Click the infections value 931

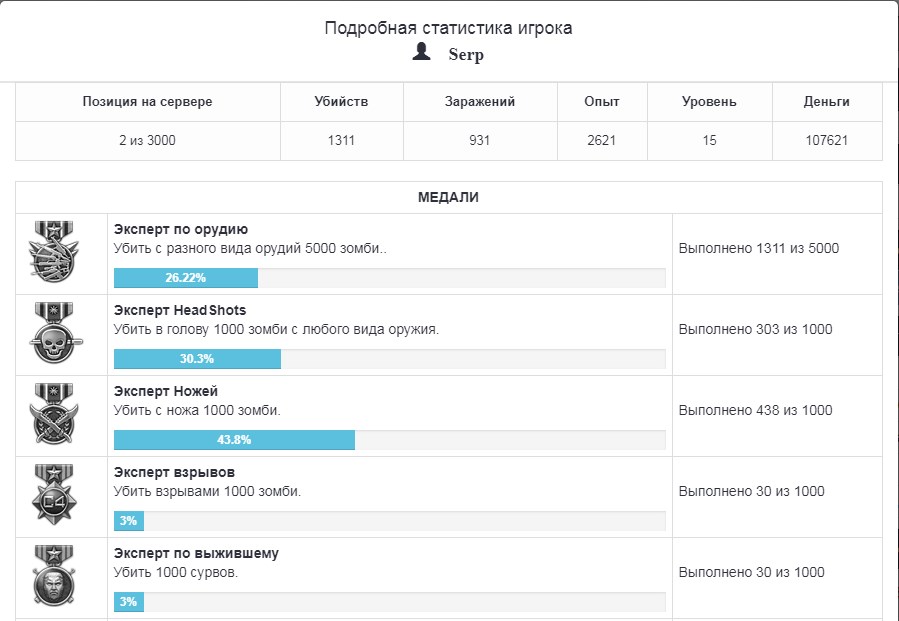(x=479, y=140)
